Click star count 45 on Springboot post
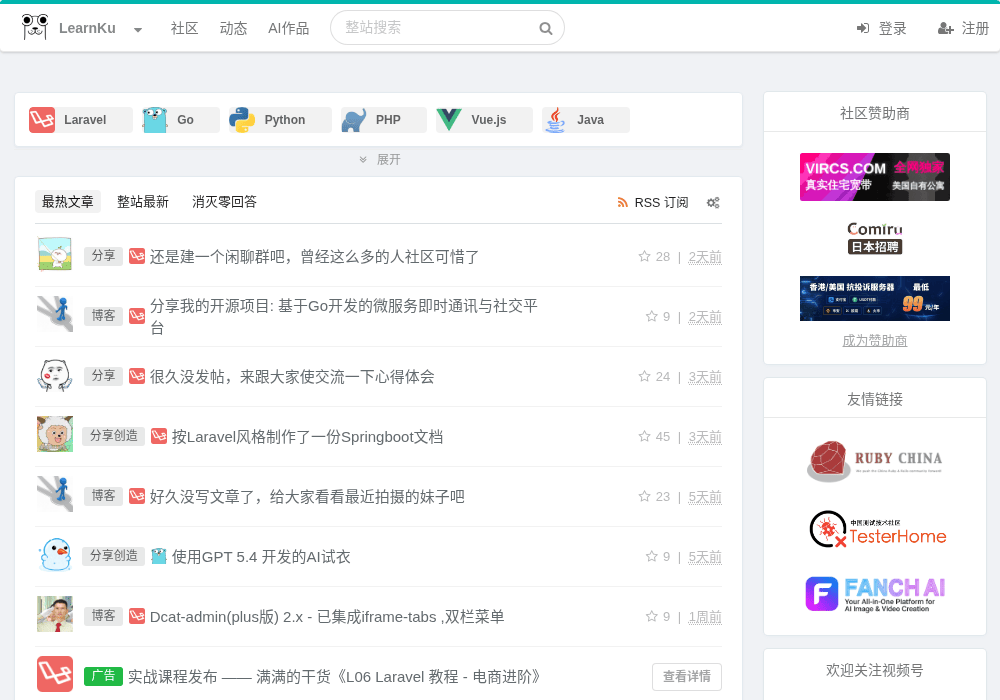1000x700 pixels. point(654,437)
